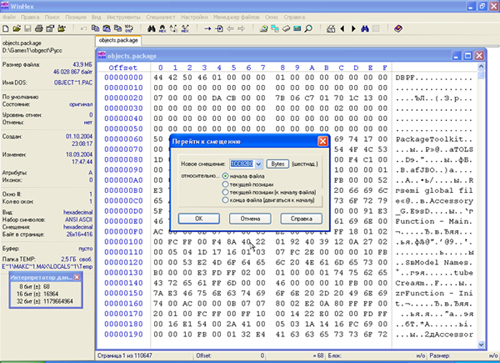Click the new offset input field
This screenshot has width=500, height=363.
coord(242,164)
